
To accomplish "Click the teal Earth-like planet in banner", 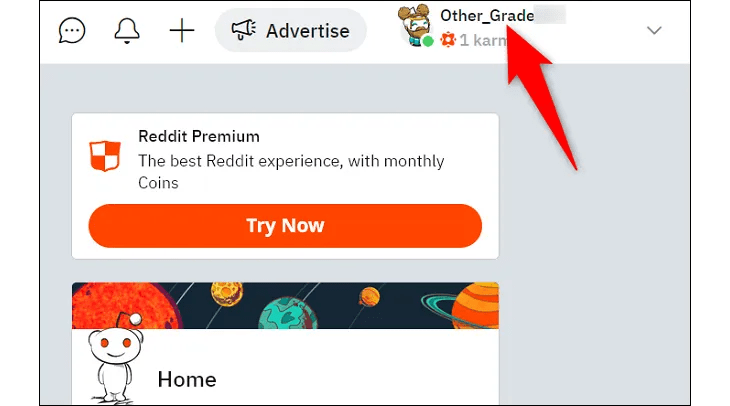I will [288, 313].
